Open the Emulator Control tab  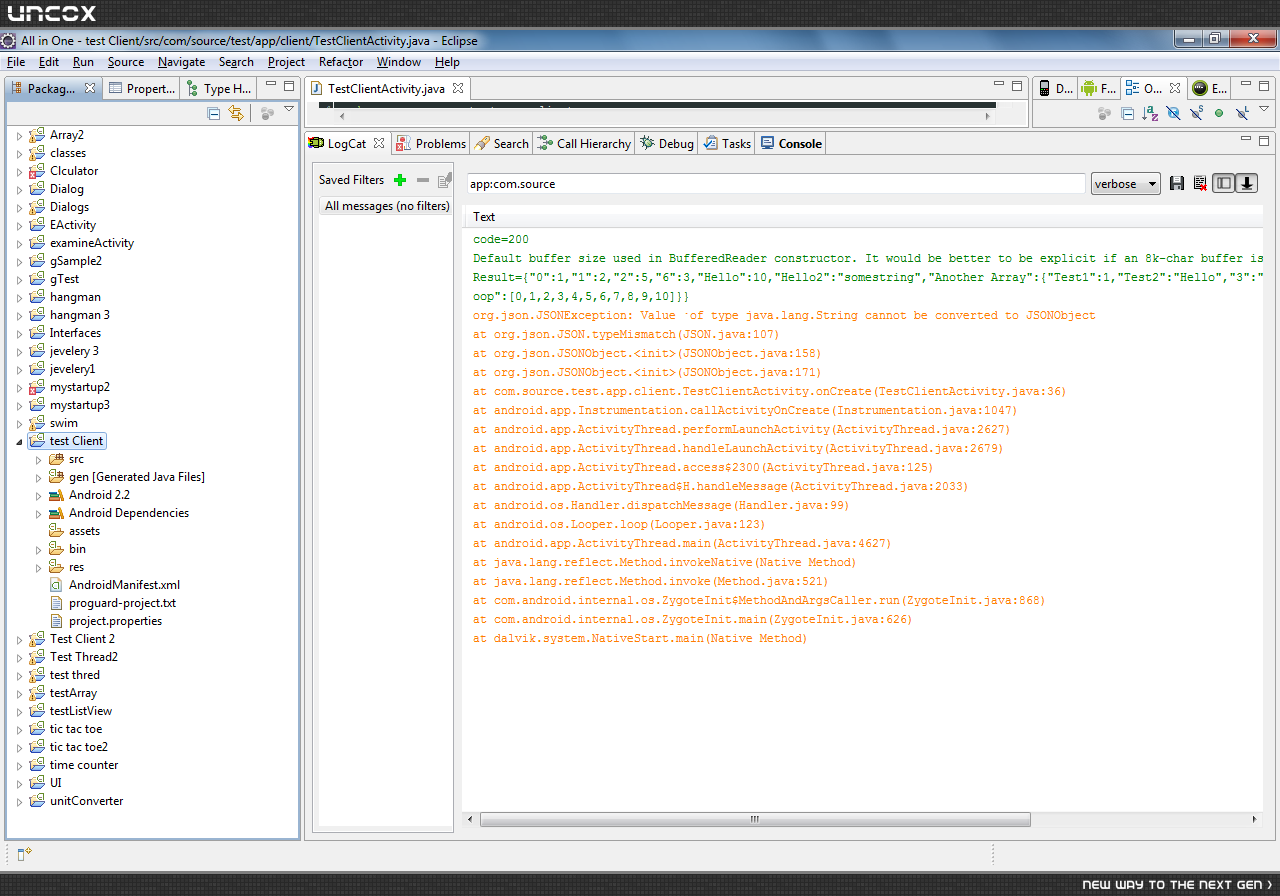point(1209,88)
